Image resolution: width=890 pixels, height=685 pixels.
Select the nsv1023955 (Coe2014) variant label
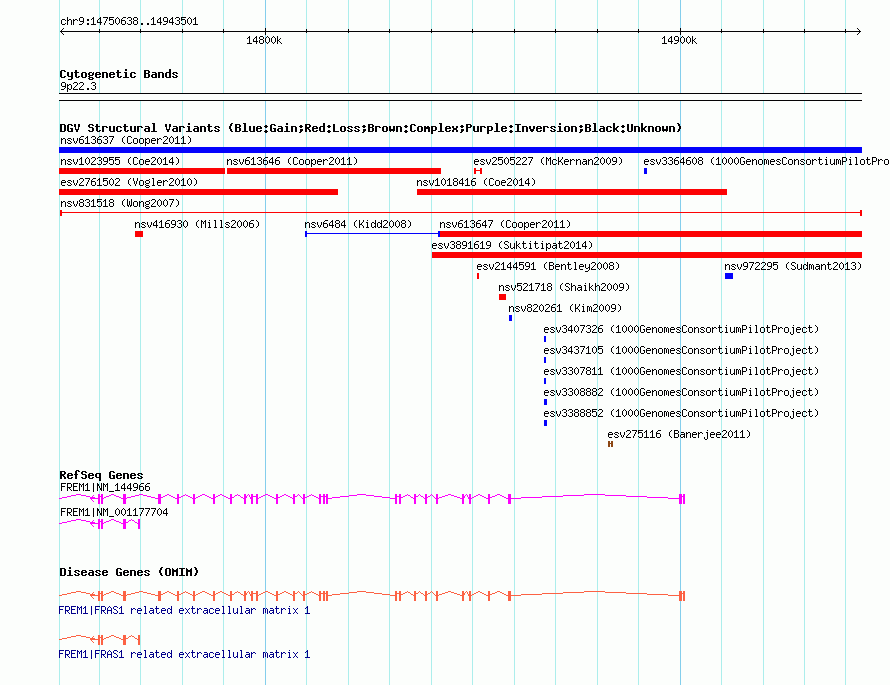click(120, 161)
